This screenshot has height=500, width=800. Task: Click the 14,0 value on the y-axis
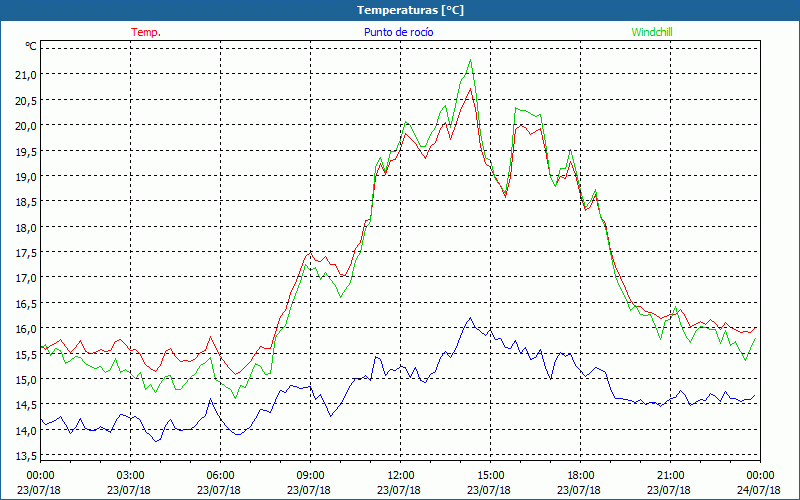coord(26,431)
